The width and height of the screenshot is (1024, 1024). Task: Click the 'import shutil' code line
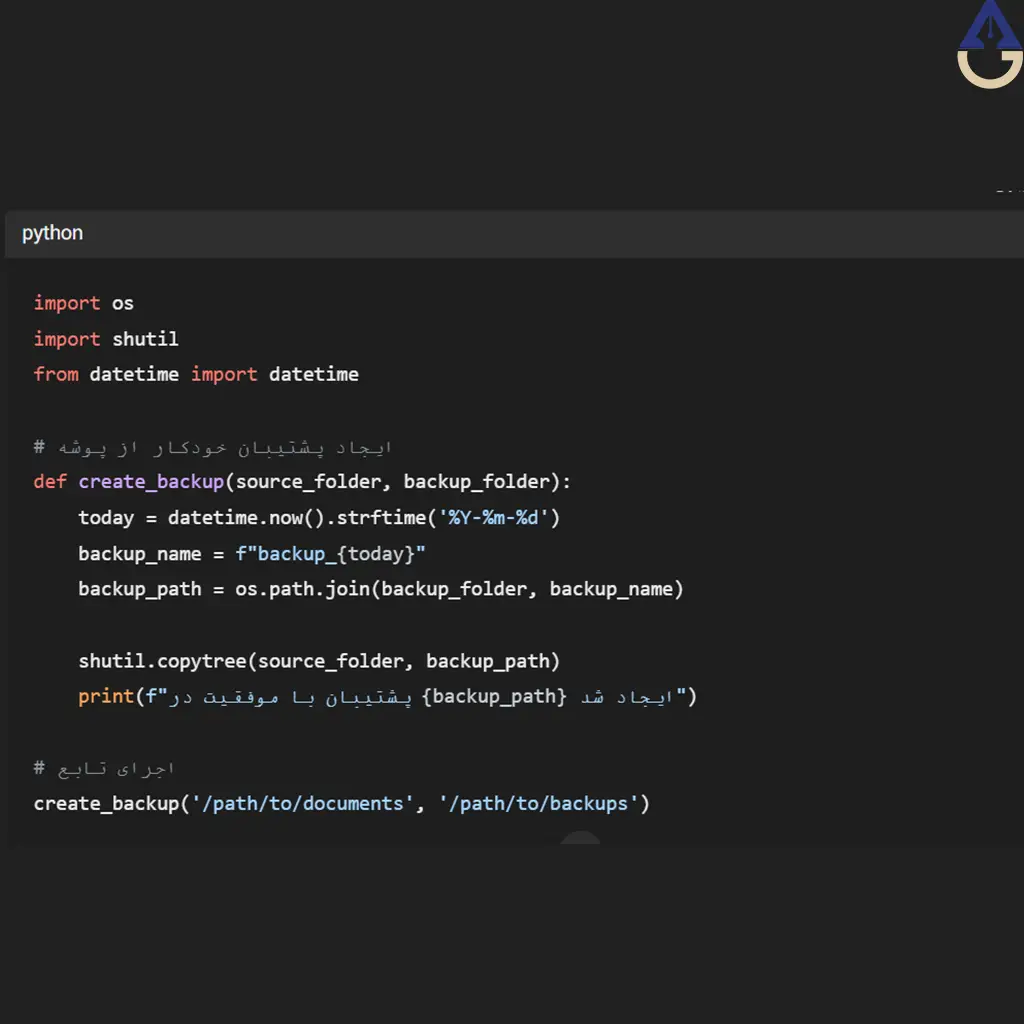(x=106, y=339)
